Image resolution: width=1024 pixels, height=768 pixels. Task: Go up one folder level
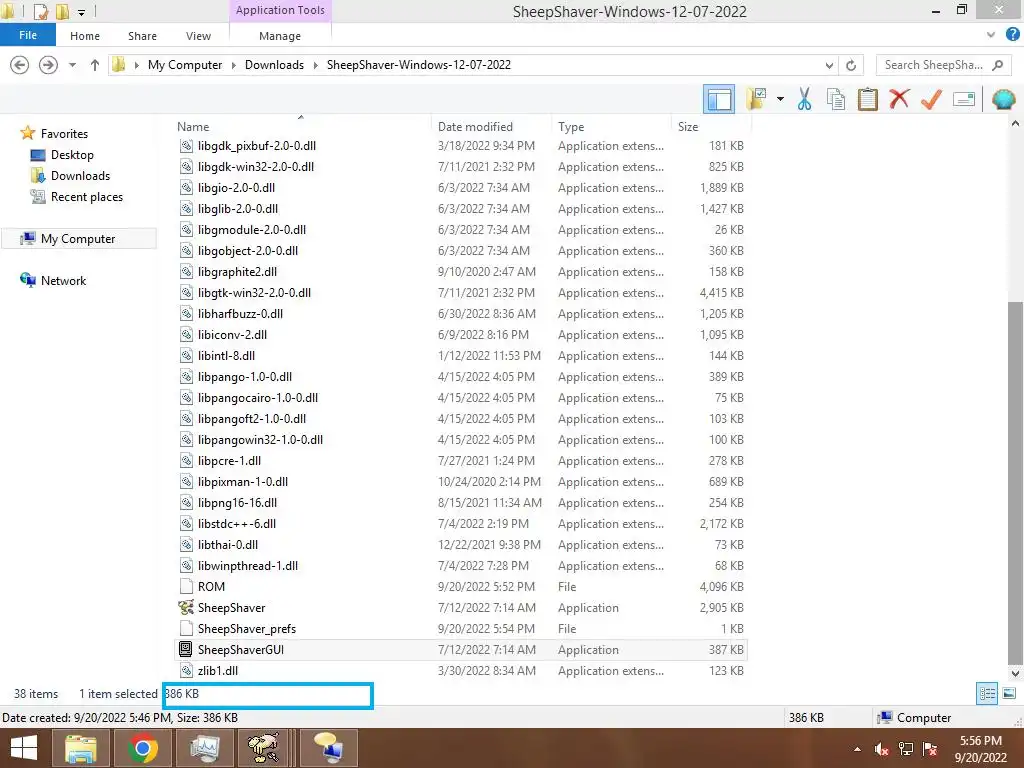point(95,65)
